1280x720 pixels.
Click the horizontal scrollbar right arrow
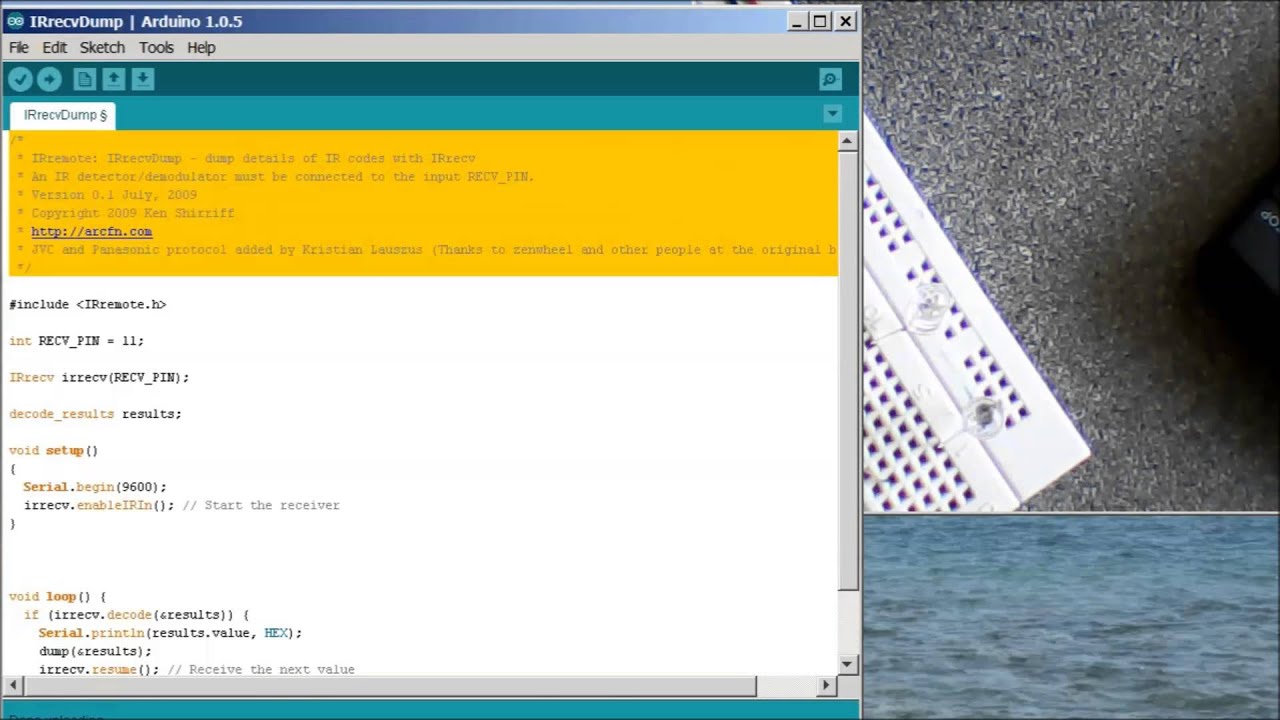pos(826,685)
